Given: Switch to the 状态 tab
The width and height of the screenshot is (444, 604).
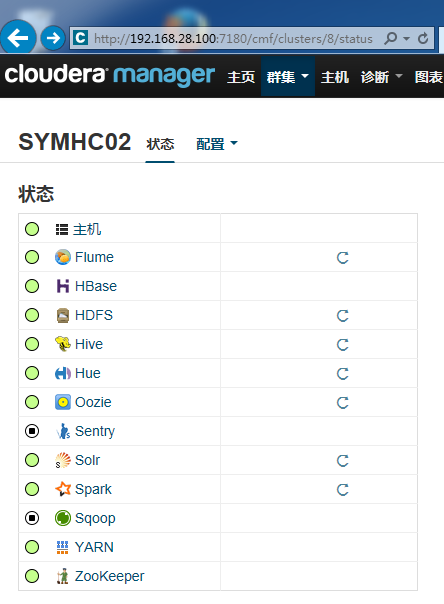Looking at the screenshot, I should click(x=160, y=144).
